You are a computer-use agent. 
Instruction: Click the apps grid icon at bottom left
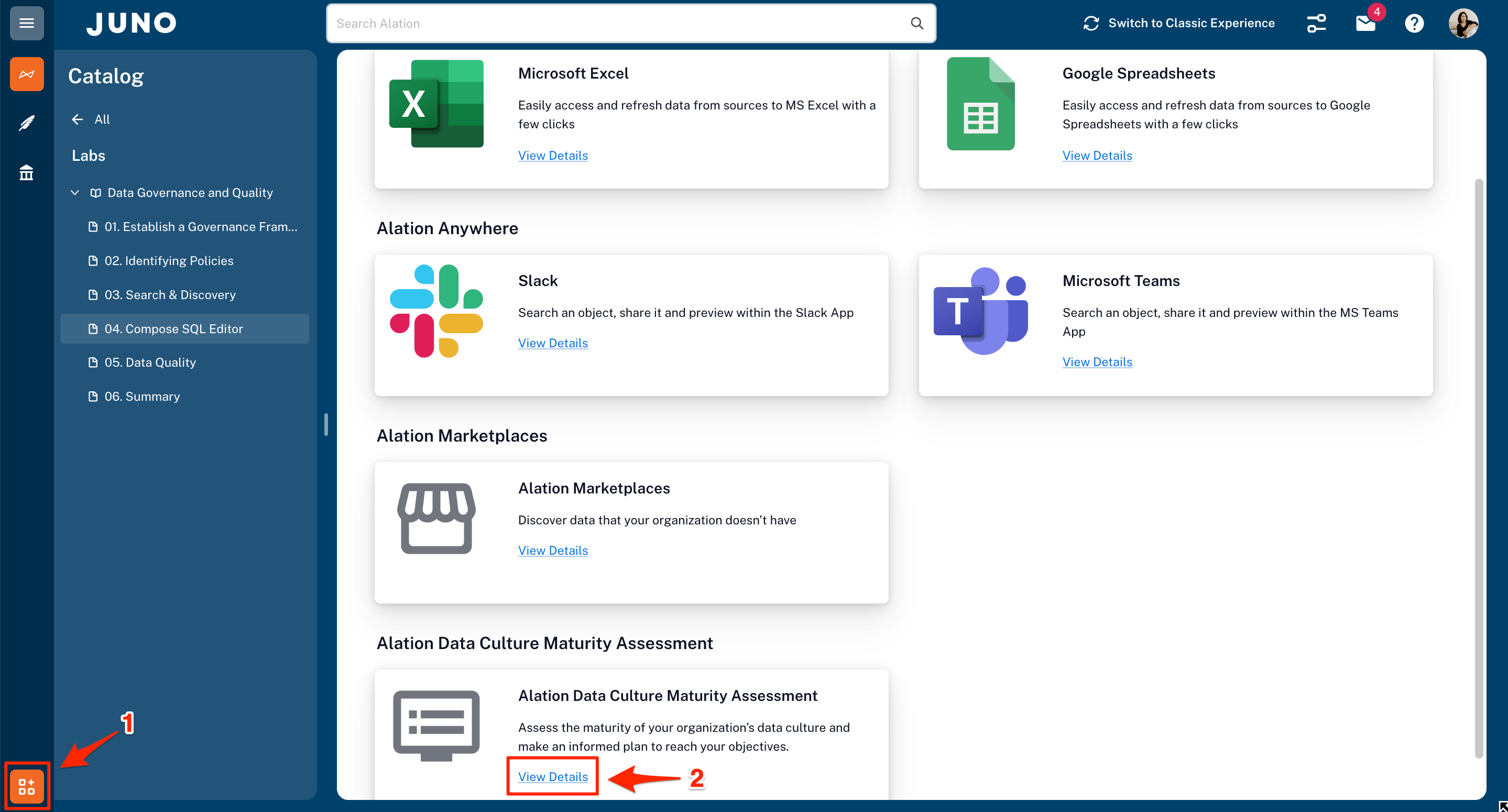click(26, 786)
